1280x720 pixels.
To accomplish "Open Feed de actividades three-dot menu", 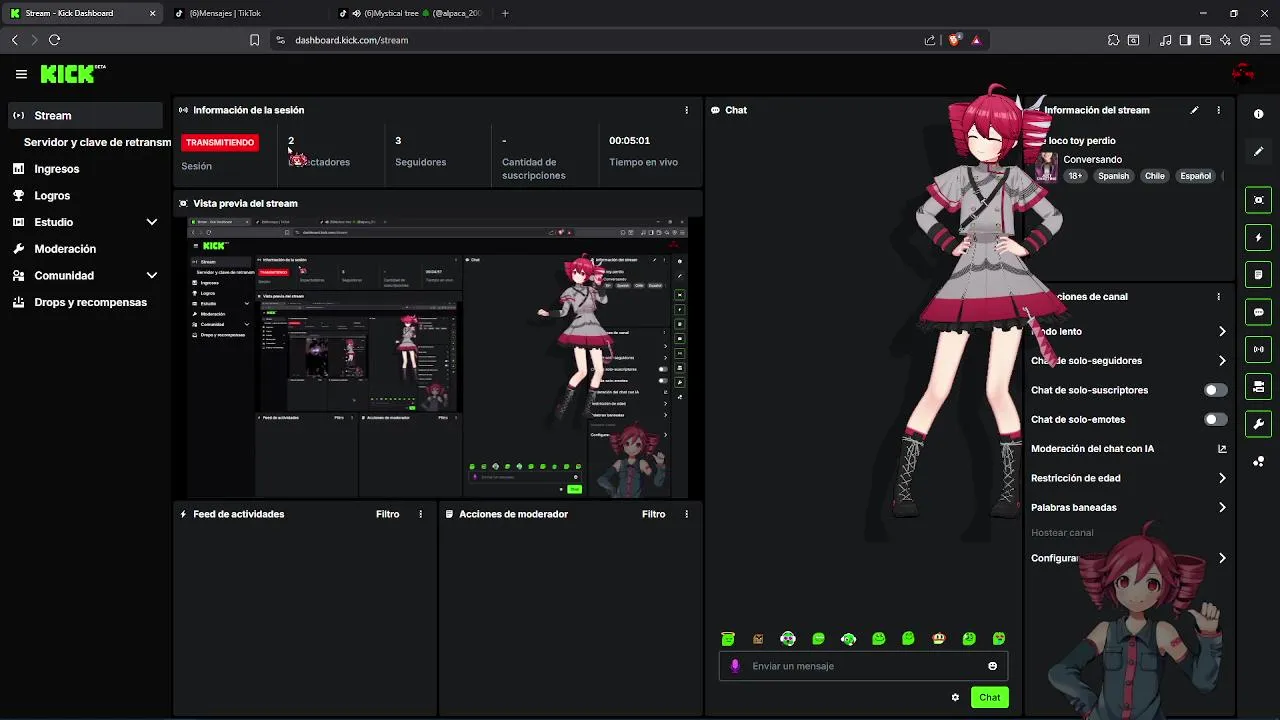I will pyautogui.click(x=420, y=514).
